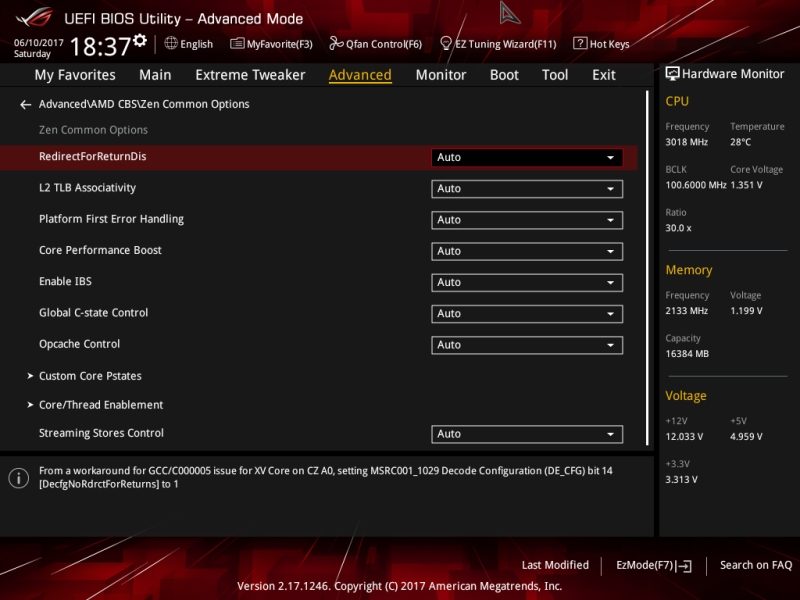Click the Global C-state Control label
The height and width of the screenshot is (600, 800).
pos(93,313)
